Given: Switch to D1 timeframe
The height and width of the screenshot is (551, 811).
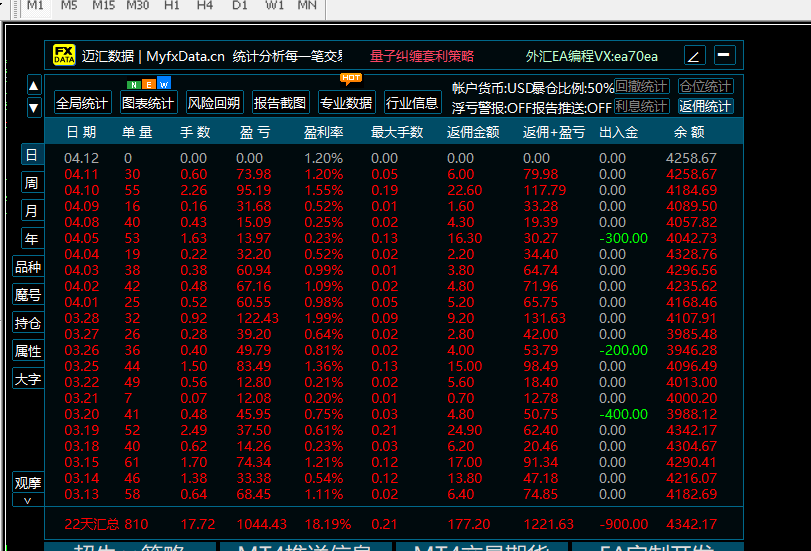Looking at the screenshot, I should point(239,6).
